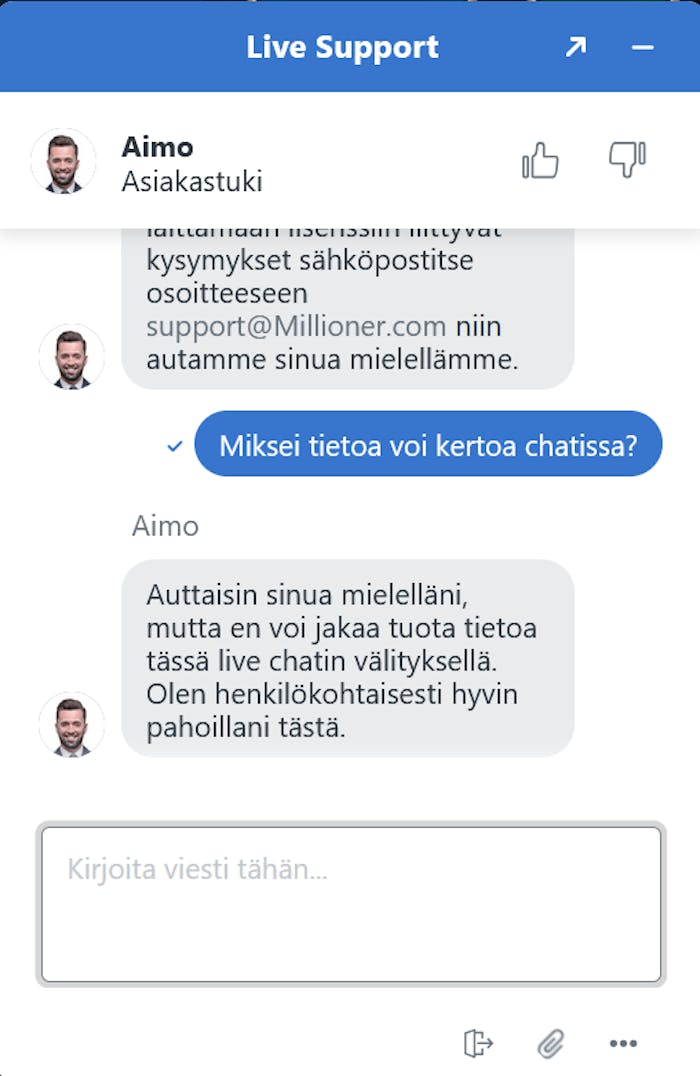700x1076 pixels.
Task: Click Aimo's avatar in the chat header
Action: (x=63, y=161)
